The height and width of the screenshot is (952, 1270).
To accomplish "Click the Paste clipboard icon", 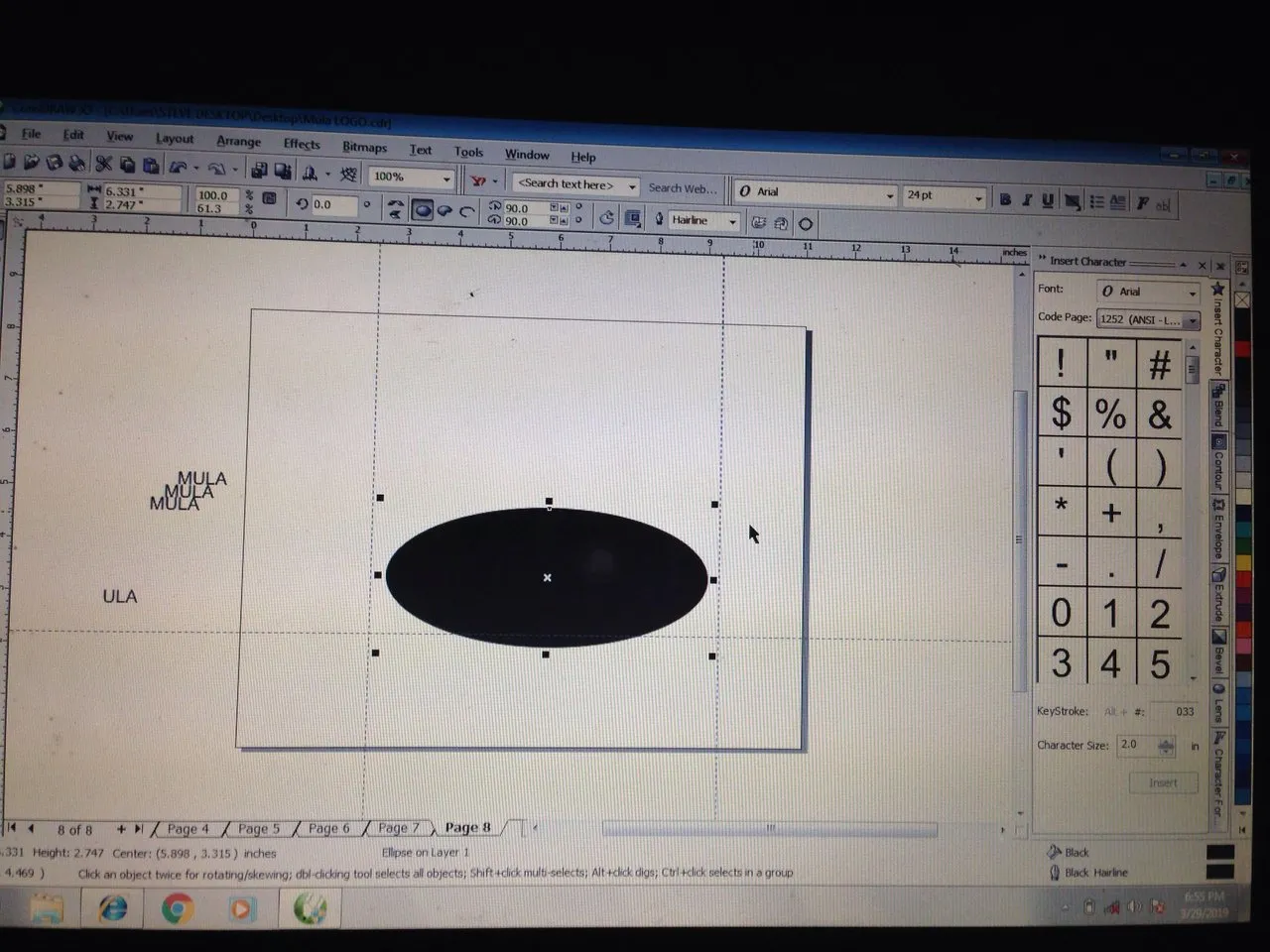I will (x=151, y=166).
